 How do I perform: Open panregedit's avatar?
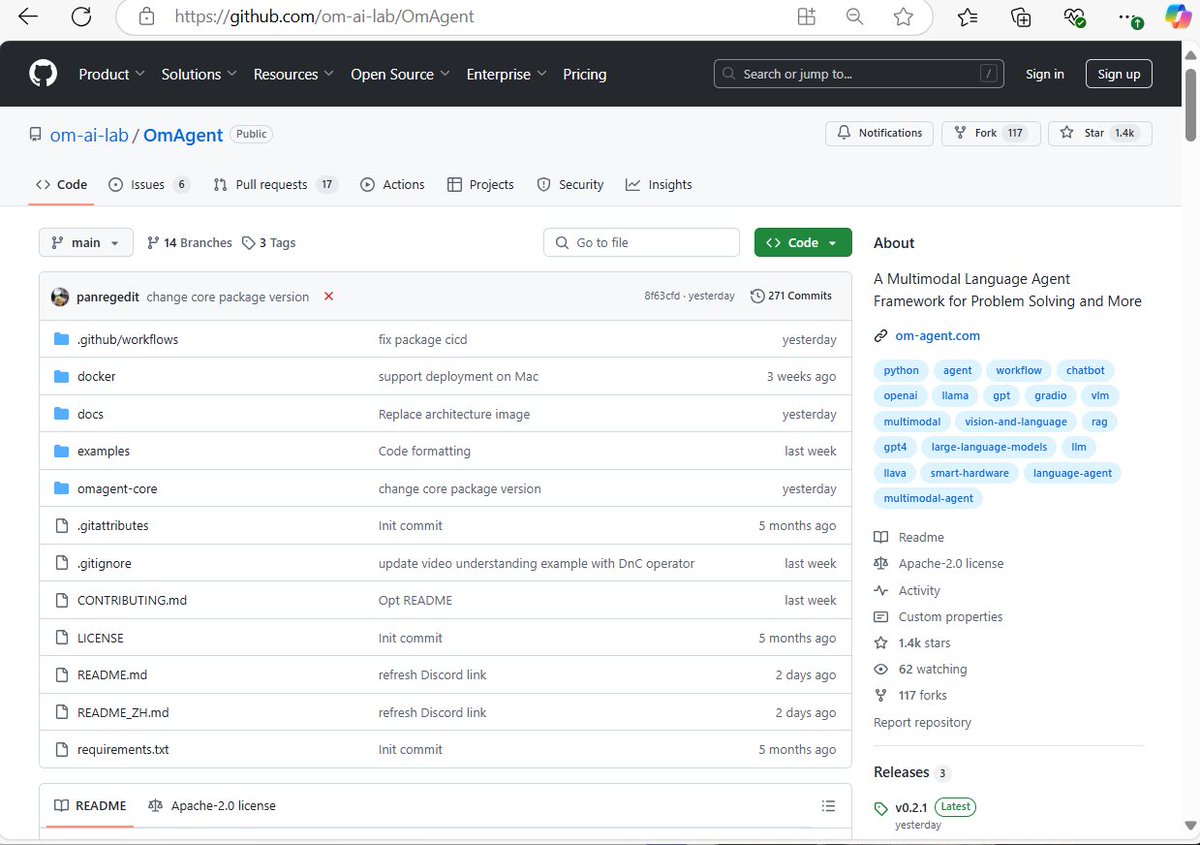[x=60, y=296]
